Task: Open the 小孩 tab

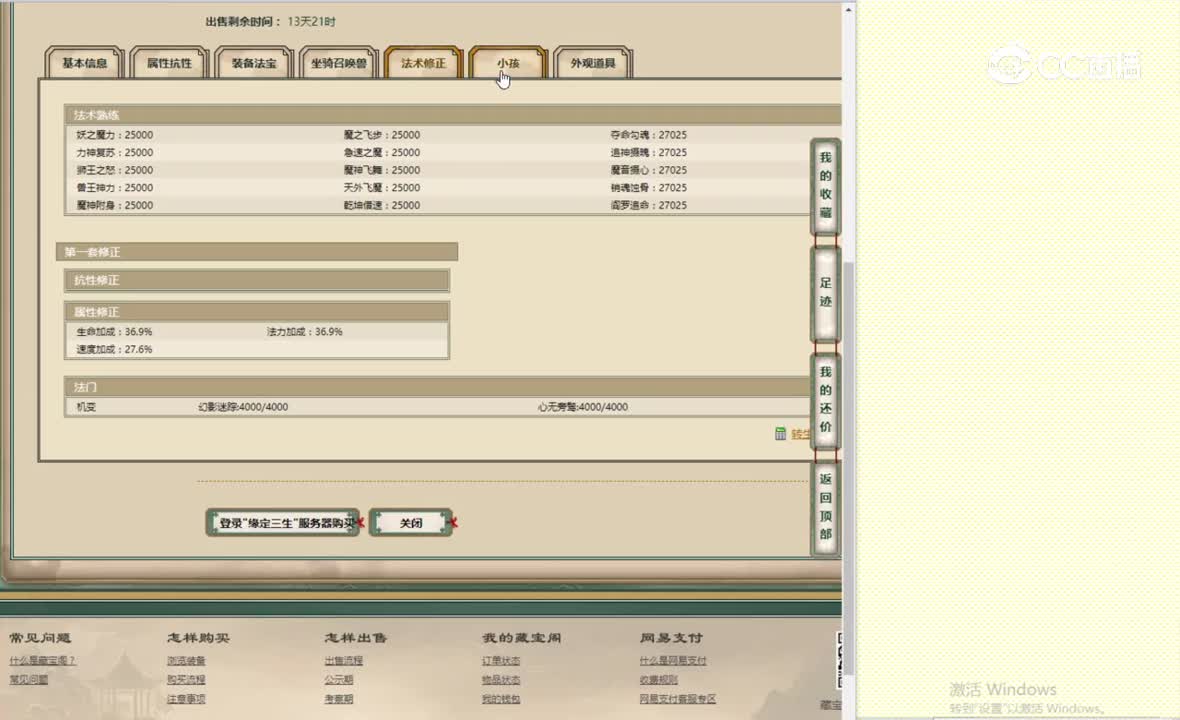Action: tap(508, 63)
